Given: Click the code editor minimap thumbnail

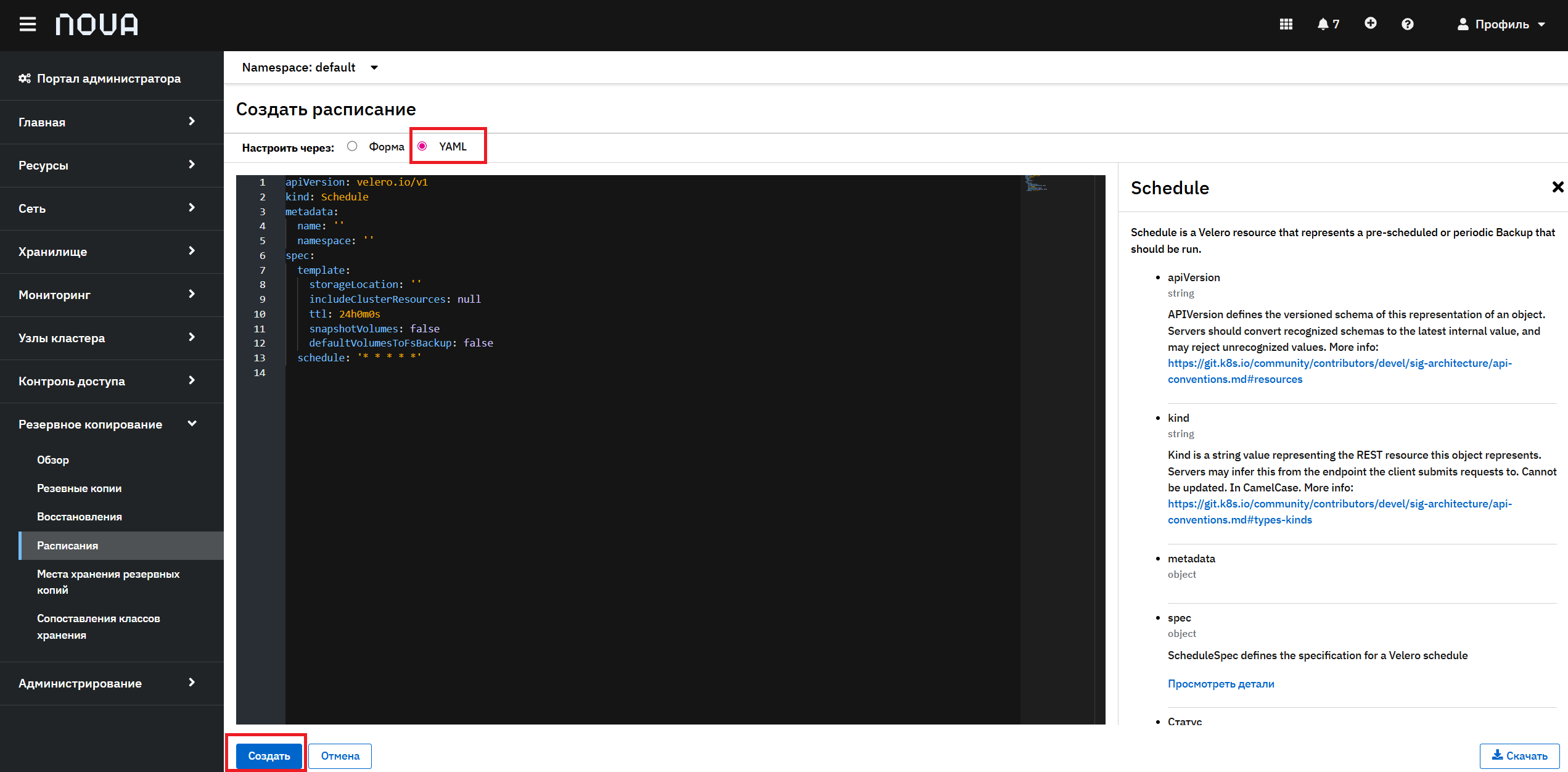Looking at the screenshot, I should click(1036, 183).
